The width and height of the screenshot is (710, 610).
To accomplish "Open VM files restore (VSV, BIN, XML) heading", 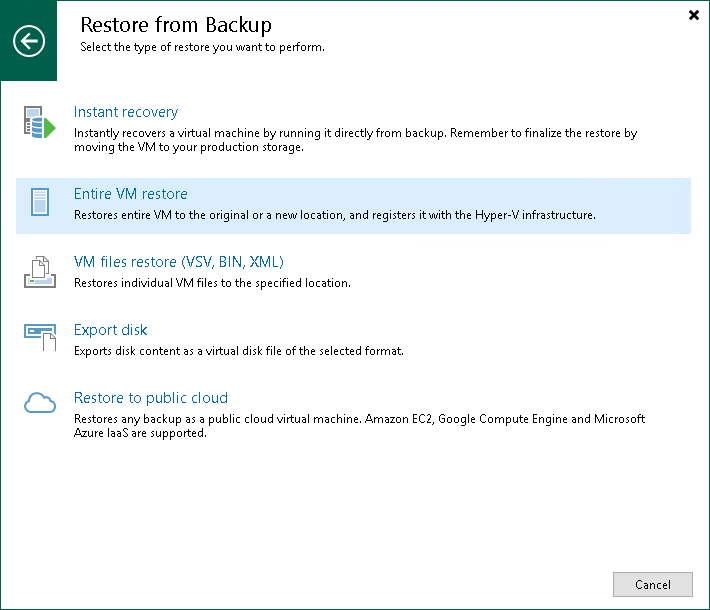I will click(179, 262).
